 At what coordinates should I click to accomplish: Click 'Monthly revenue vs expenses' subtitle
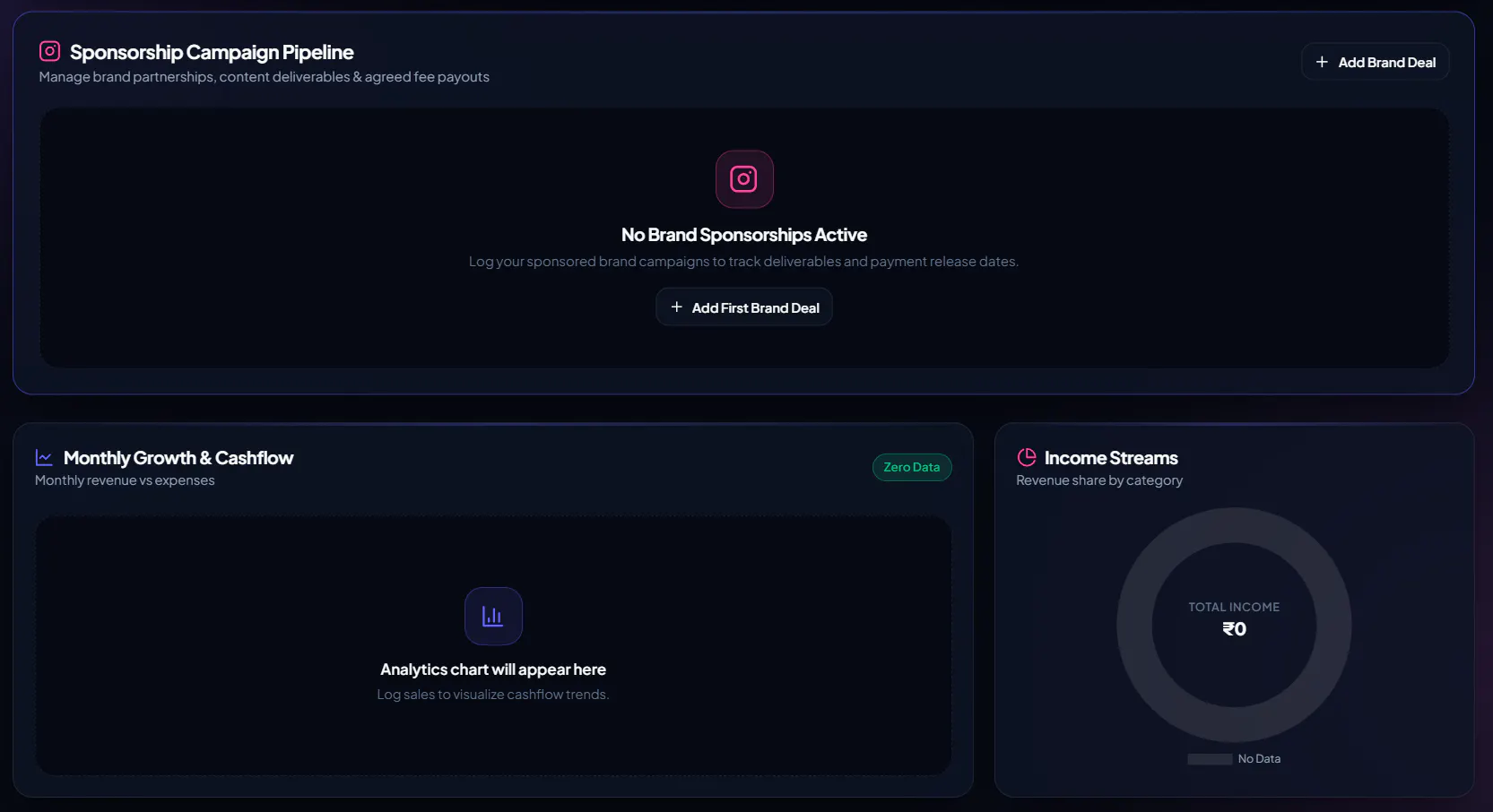point(125,480)
